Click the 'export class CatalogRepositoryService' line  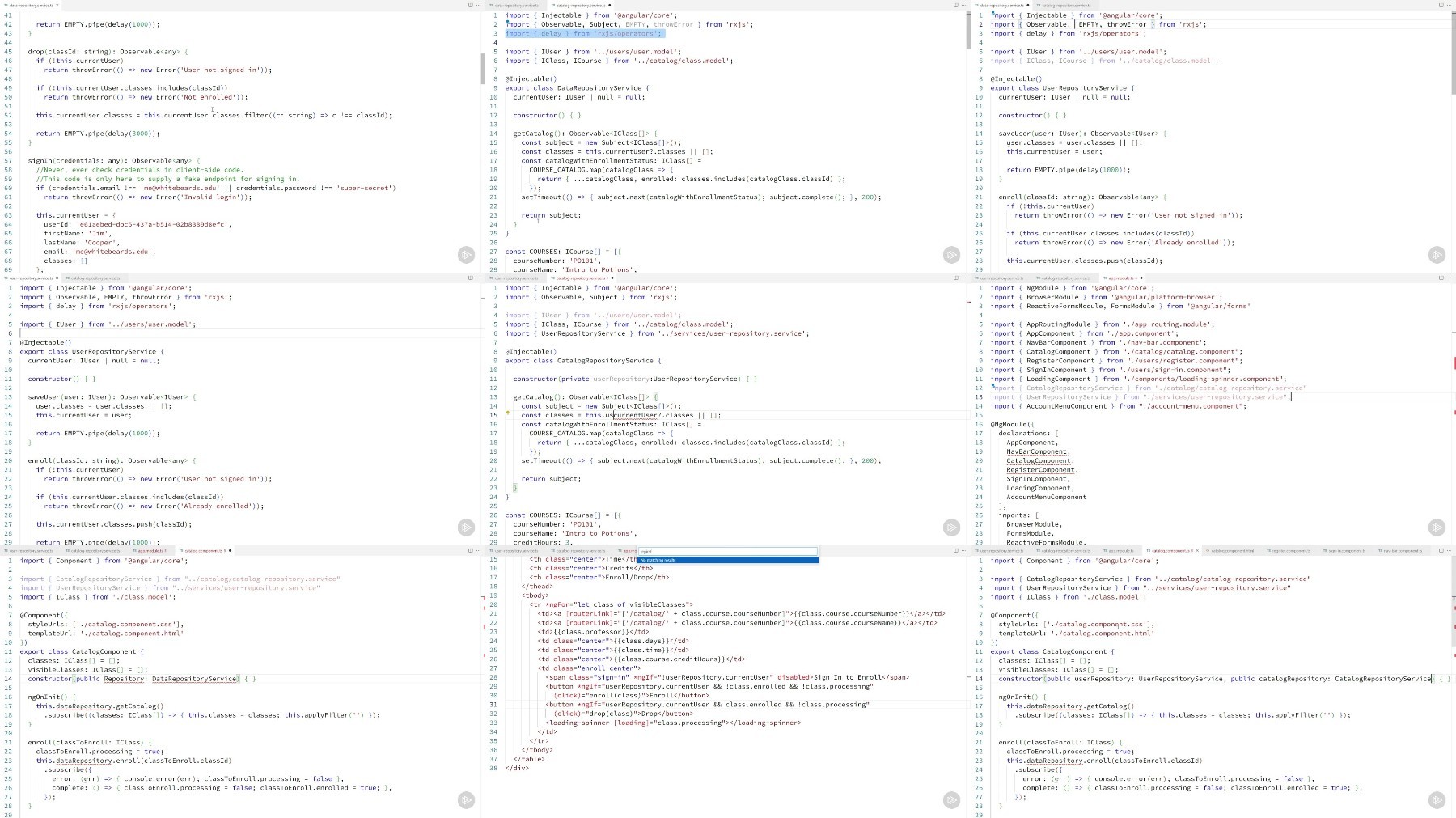582,361
